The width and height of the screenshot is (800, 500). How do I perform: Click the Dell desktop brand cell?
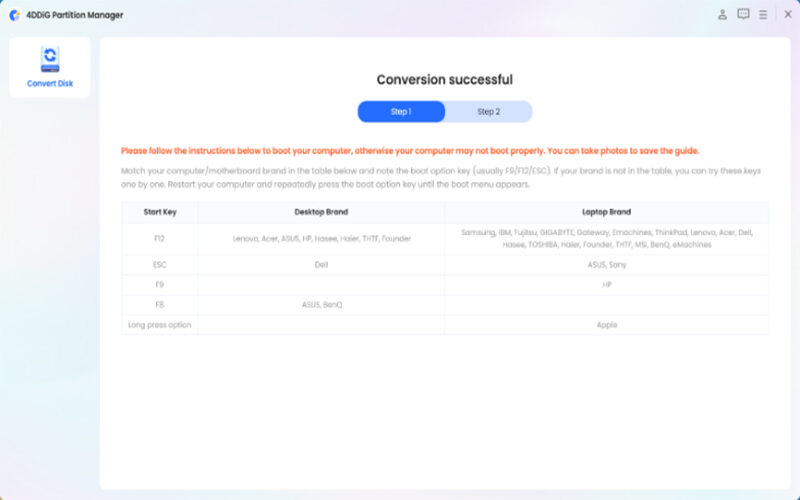coord(321,265)
